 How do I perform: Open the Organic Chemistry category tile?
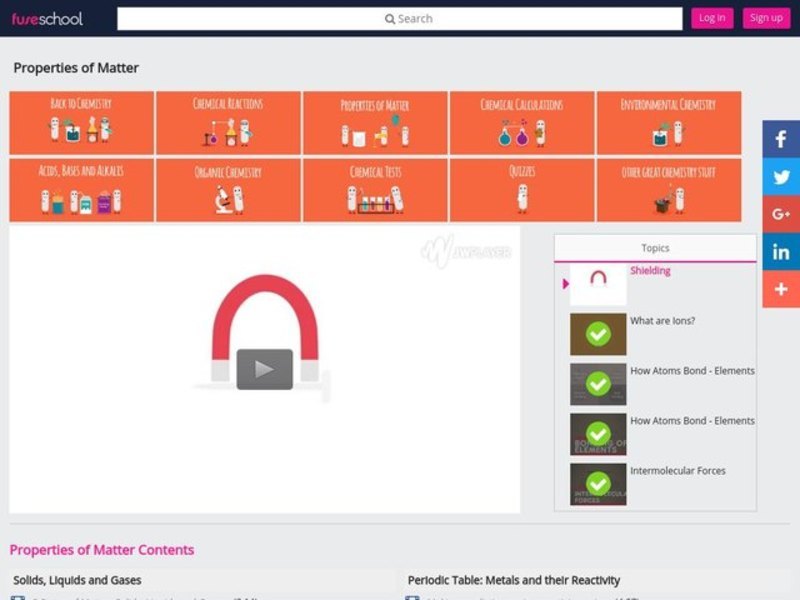pos(228,189)
